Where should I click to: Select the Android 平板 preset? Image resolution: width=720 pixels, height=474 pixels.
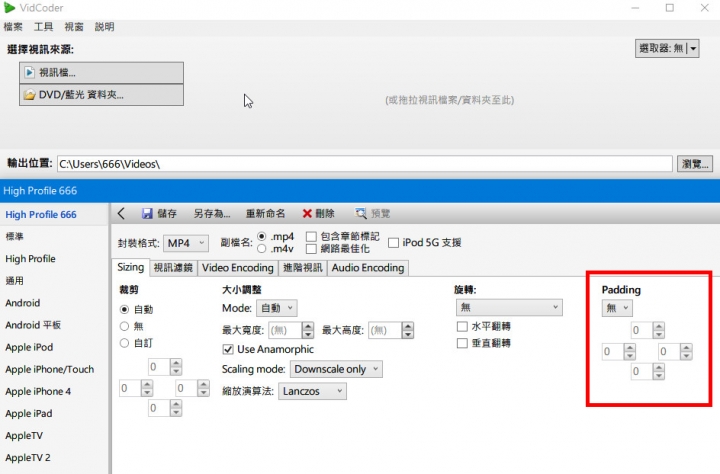point(55,325)
